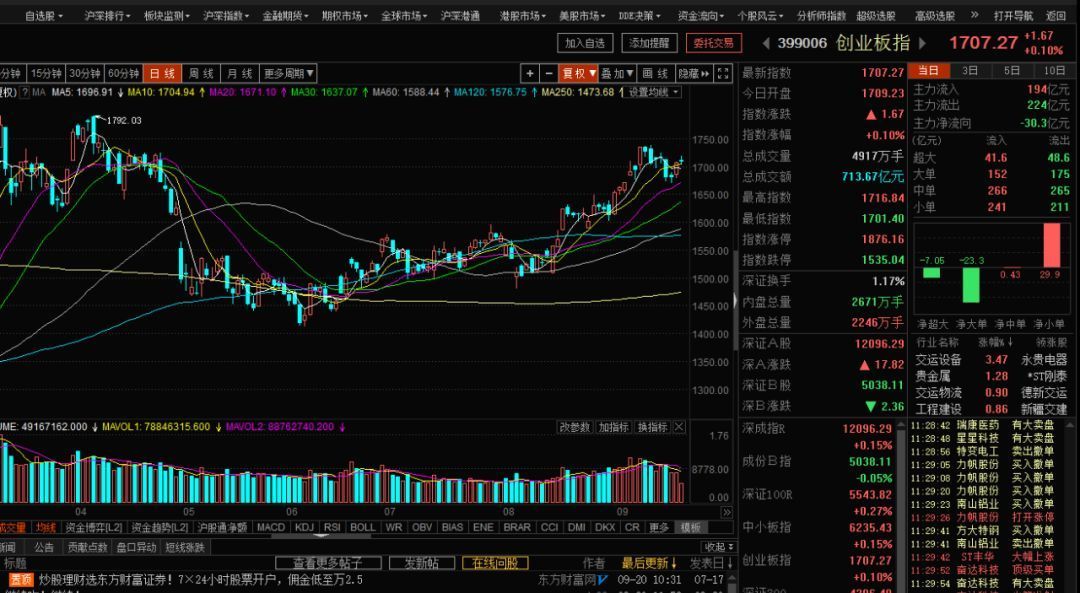Go to next stock using right arrow
The height and width of the screenshot is (593, 1080).
click(x=925, y=43)
